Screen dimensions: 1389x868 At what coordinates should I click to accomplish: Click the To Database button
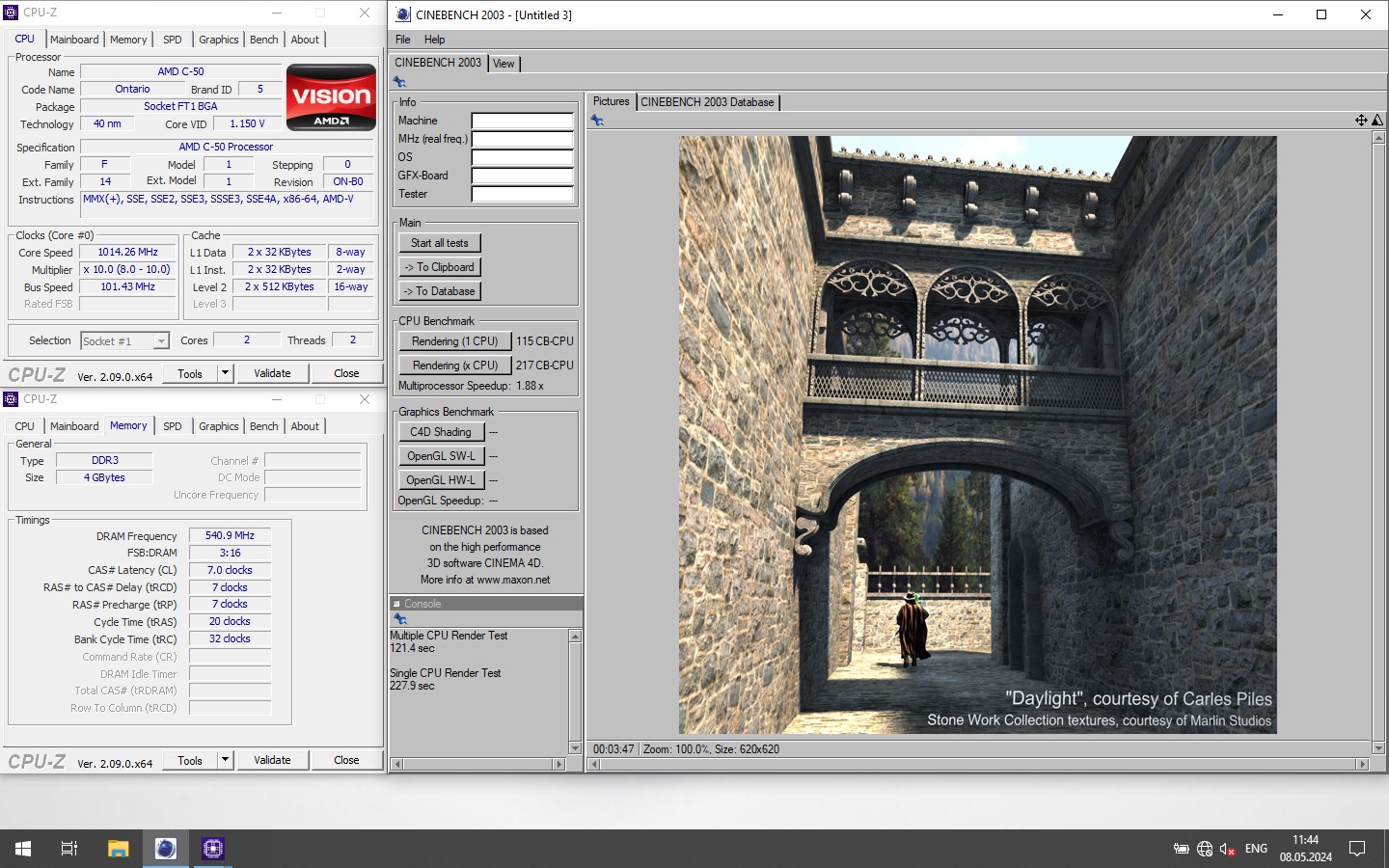coord(440,291)
